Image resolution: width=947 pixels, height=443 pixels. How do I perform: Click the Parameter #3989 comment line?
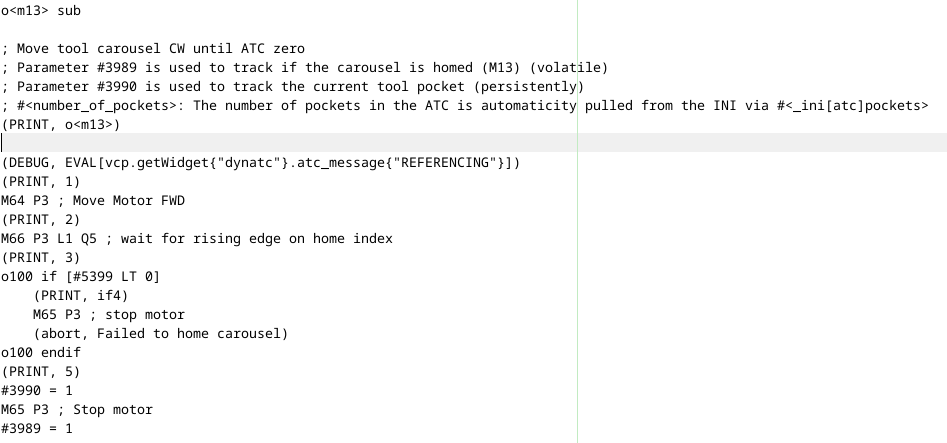(x=304, y=67)
